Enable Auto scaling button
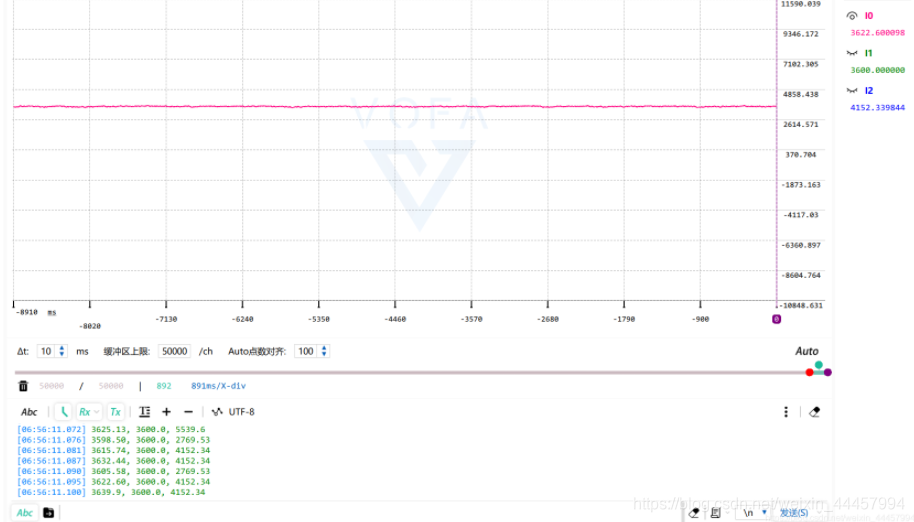Screen dimensions: 914x522 point(807,351)
